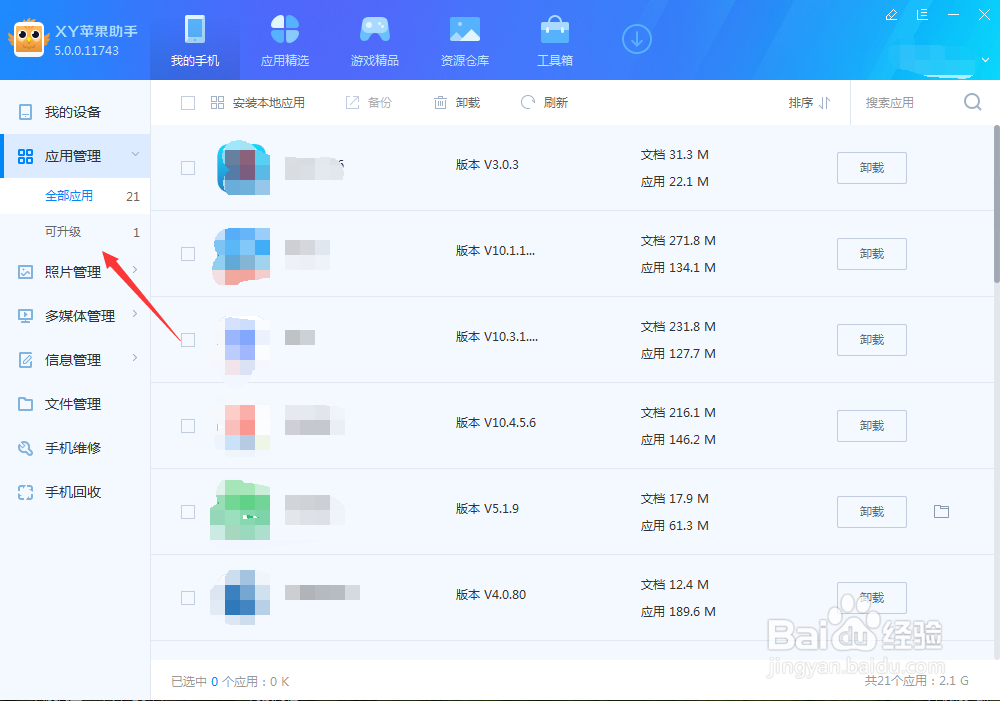Switch to the 应用精选 tab
The width and height of the screenshot is (1000, 701).
(284, 40)
